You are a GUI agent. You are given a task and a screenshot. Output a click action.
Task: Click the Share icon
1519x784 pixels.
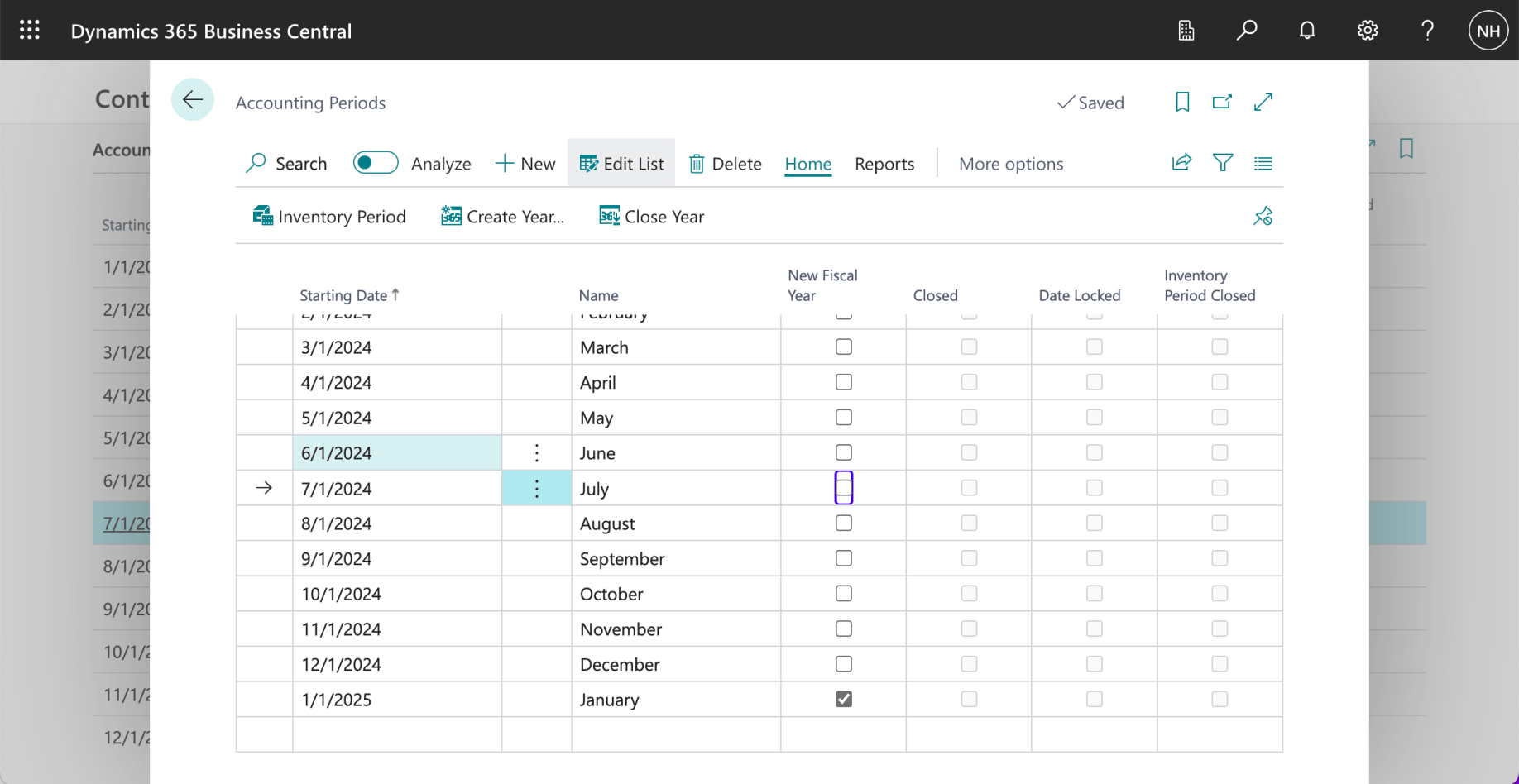(1181, 163)
